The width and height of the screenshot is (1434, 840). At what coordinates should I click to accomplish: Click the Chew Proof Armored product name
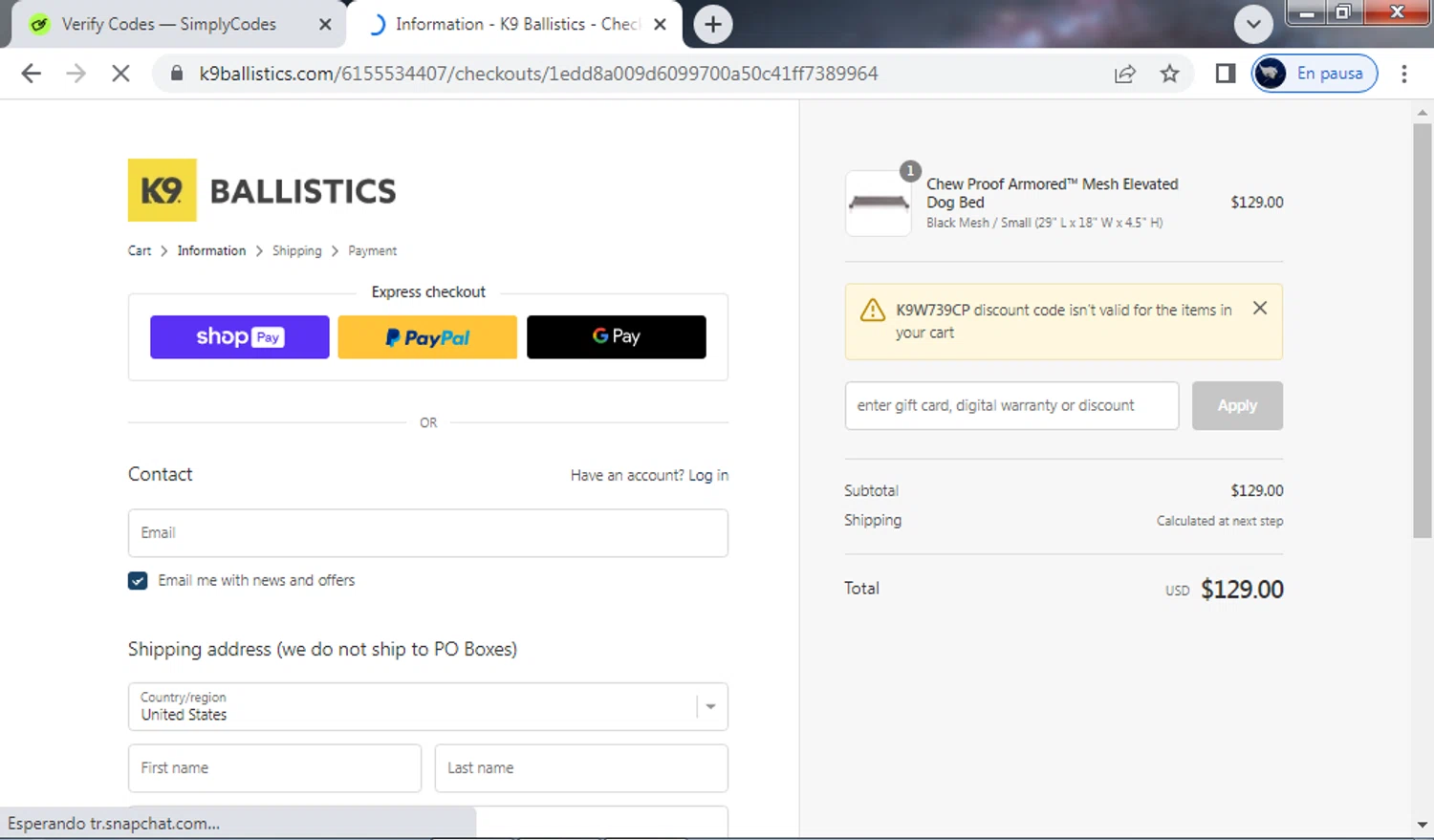point(1052,193)
